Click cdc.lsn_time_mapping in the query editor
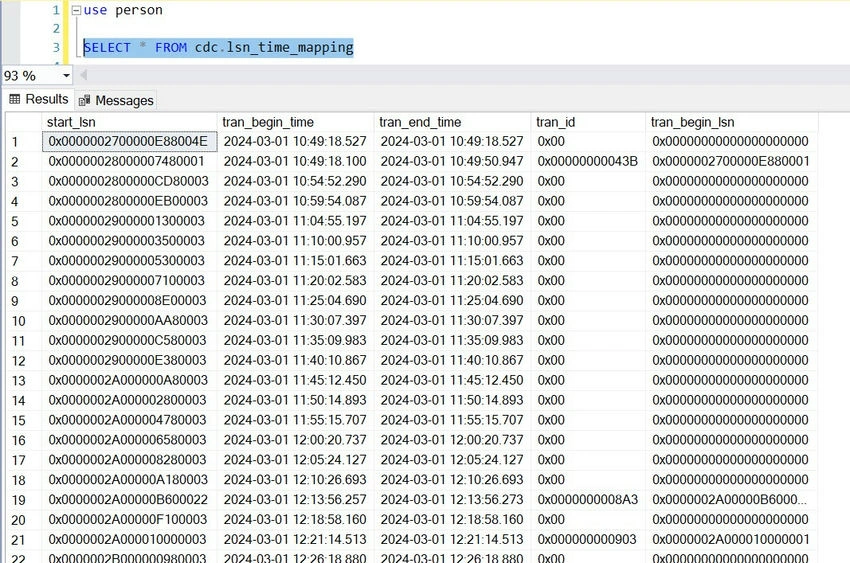 [x=274, y=48]
